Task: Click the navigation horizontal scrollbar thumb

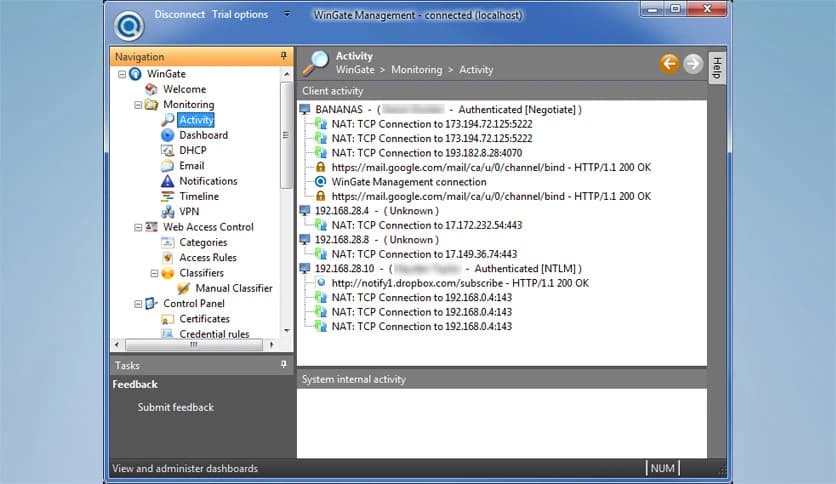Action: coord(194,345)
